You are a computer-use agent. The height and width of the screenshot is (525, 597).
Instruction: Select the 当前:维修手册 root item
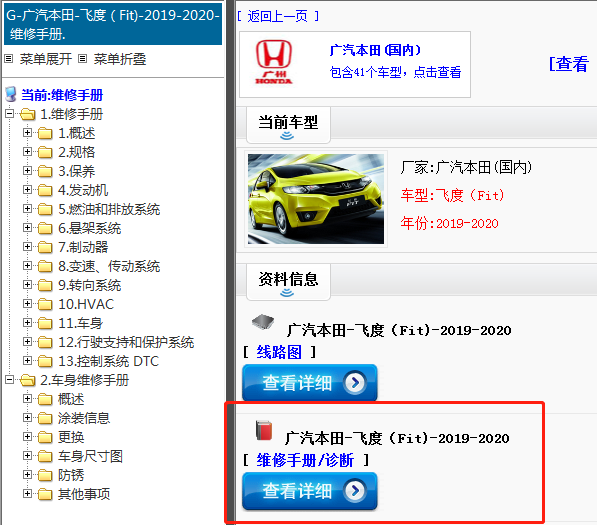pyautogui.click(x=62, y=95)
